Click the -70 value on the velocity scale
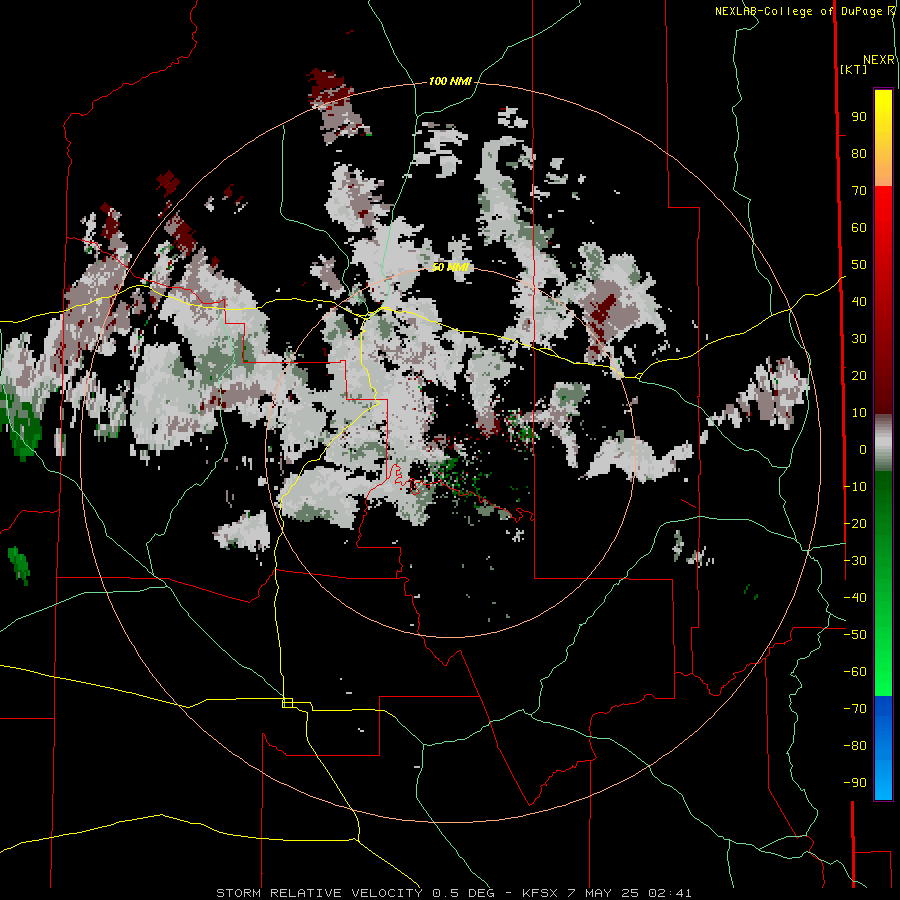The image size is (900, 900). pyautogui.click(x=855, y=709)
